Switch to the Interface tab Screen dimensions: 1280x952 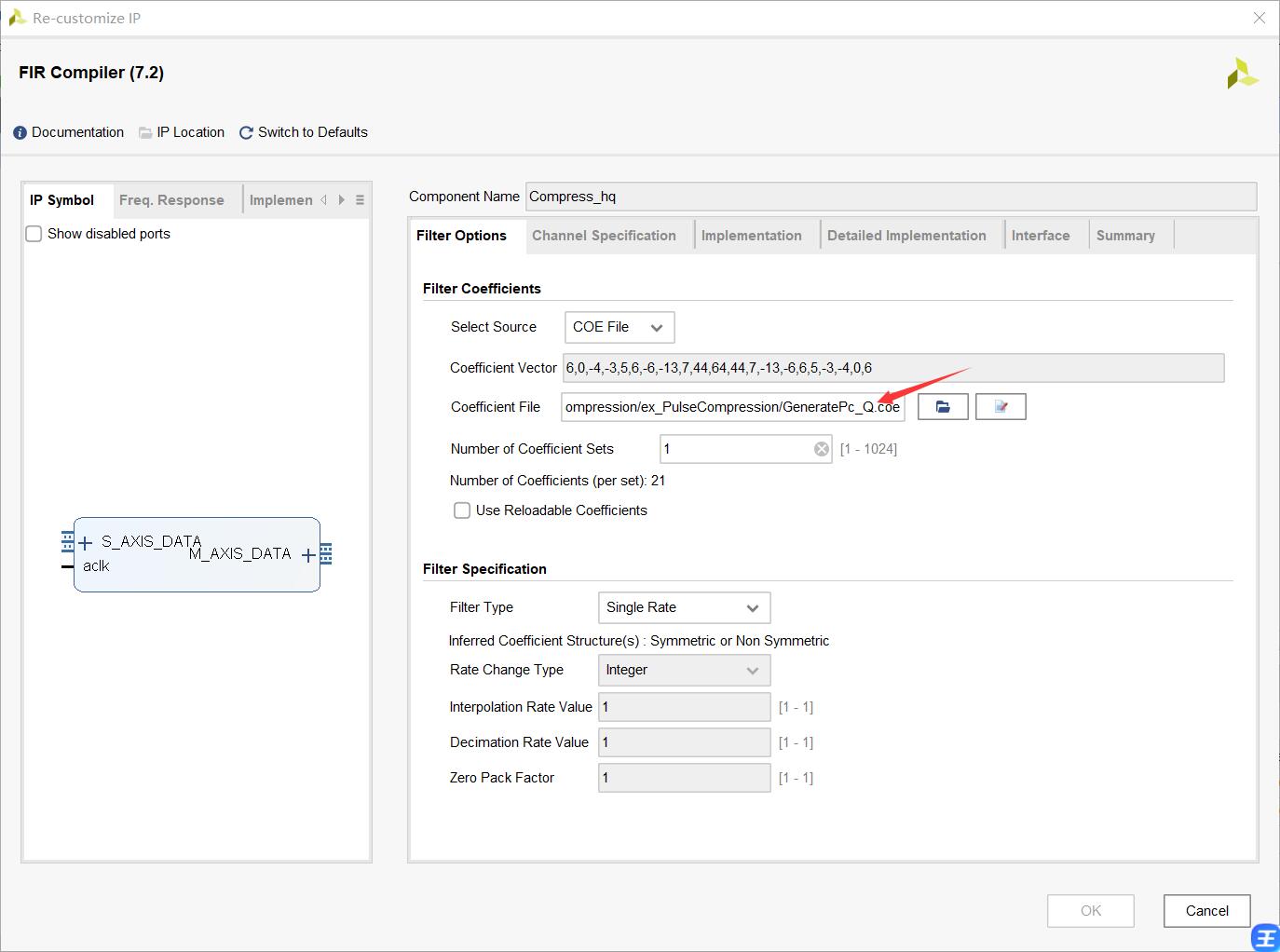click(1041, 236)
